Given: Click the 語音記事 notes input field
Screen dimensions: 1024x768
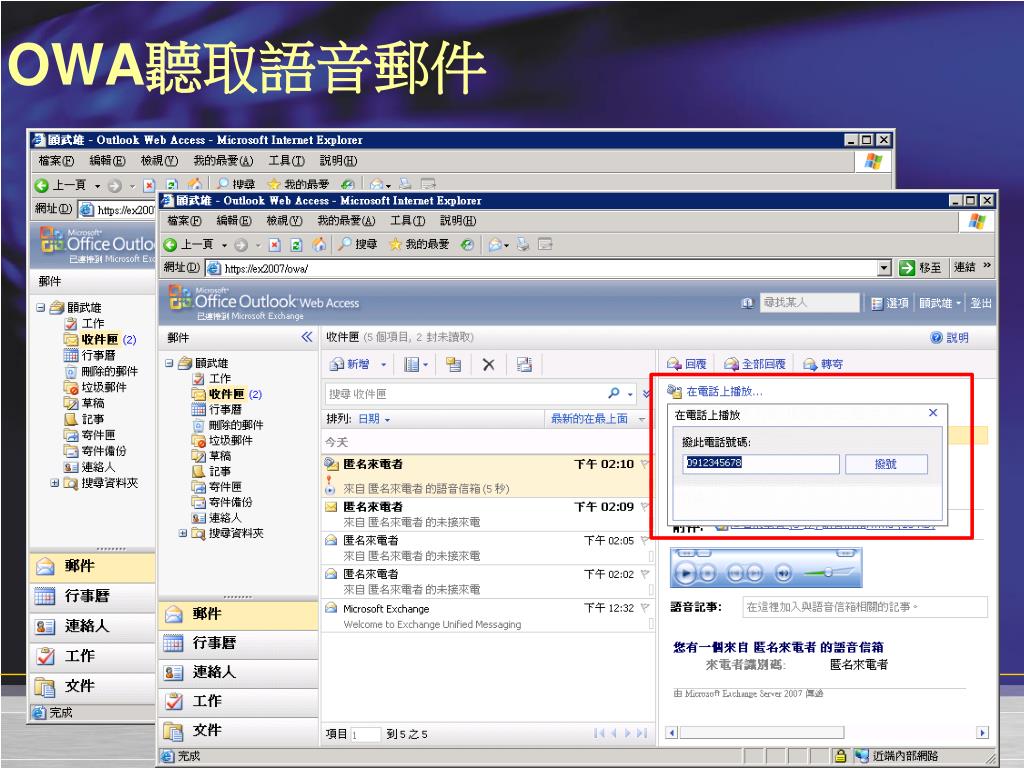Looking at the screenshot, I should coord(865,607).
